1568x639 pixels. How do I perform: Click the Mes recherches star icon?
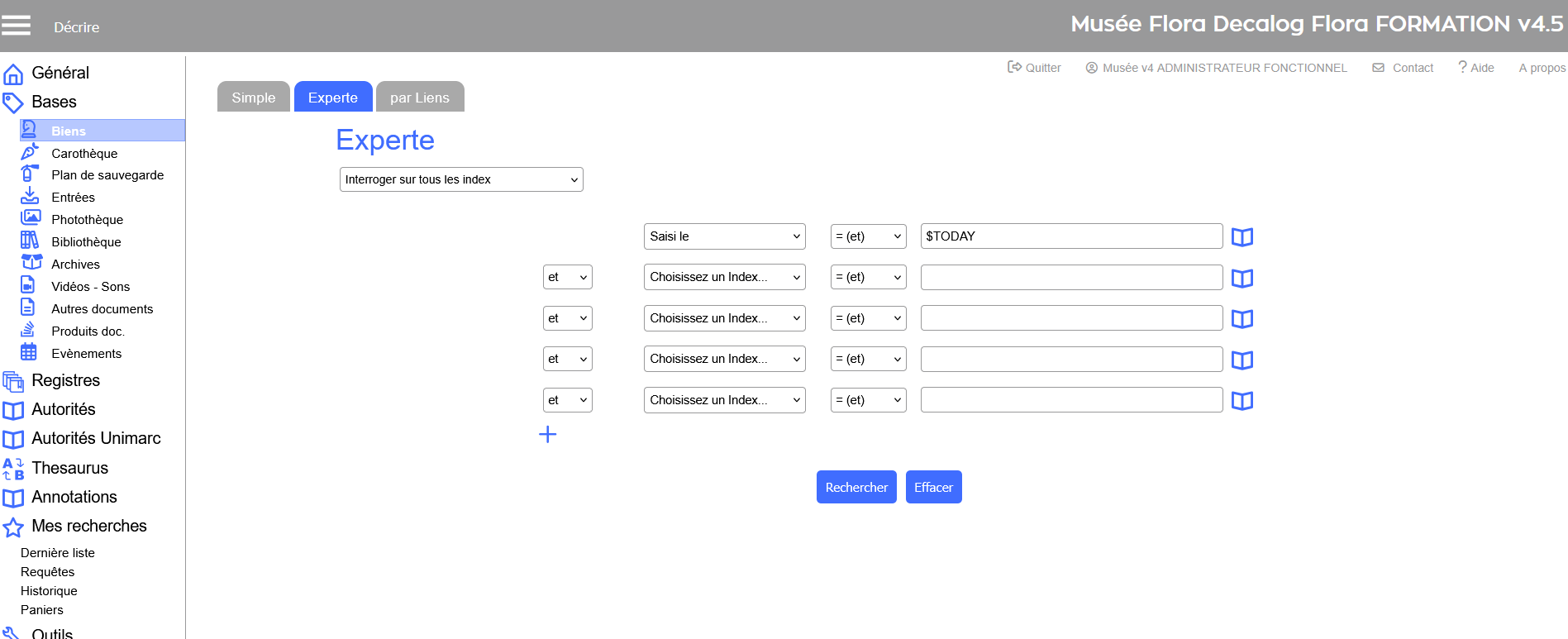coord(13,527)
